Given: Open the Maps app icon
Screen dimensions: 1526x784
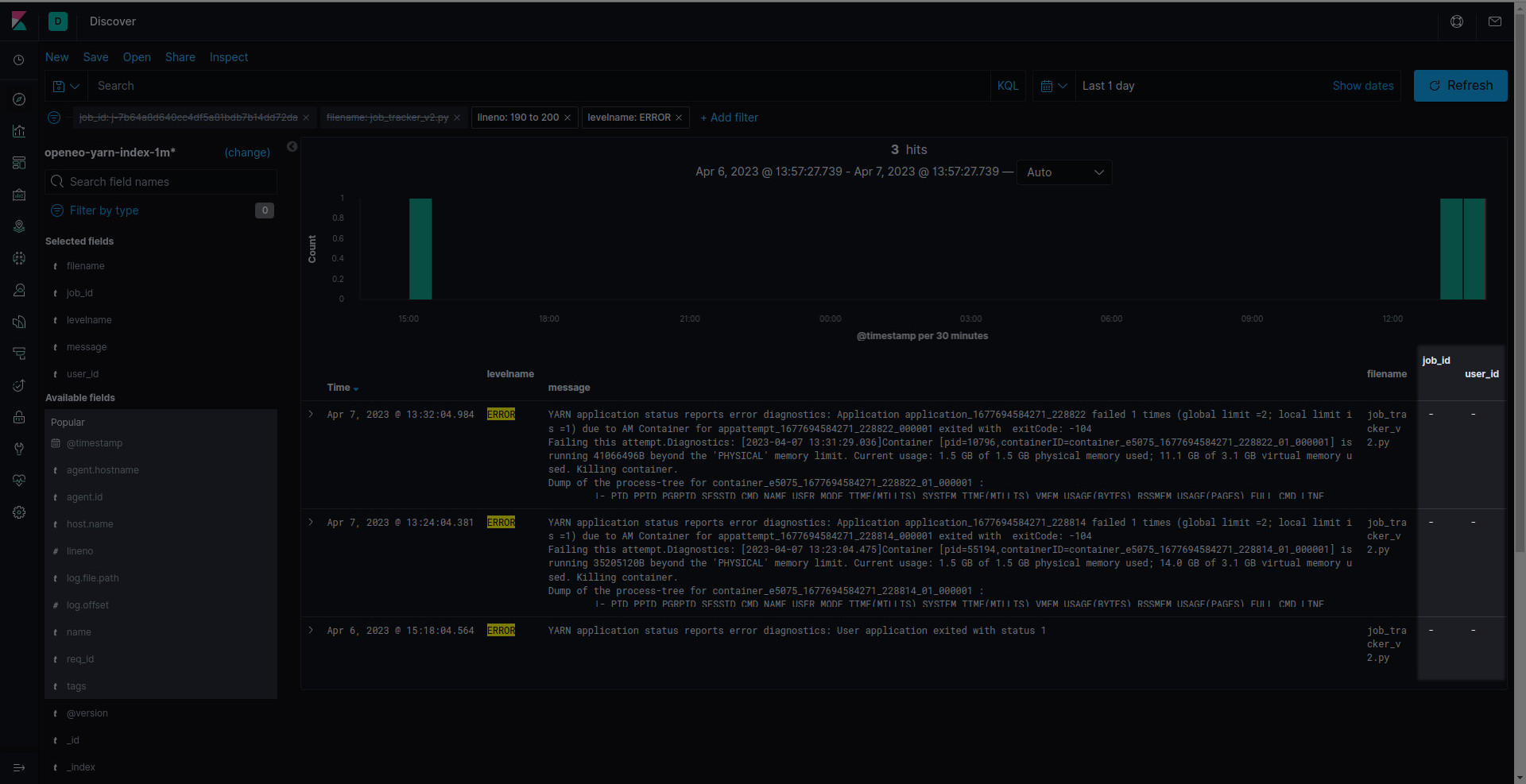Looking at the screenshot, I should [19, 227].
